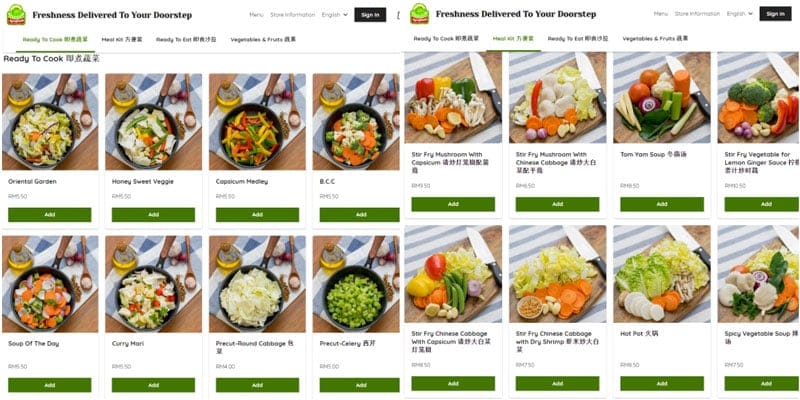Expand the English language dropdown on left page
The height and width of the screenshot is (400, 800).
click(335, 15)
